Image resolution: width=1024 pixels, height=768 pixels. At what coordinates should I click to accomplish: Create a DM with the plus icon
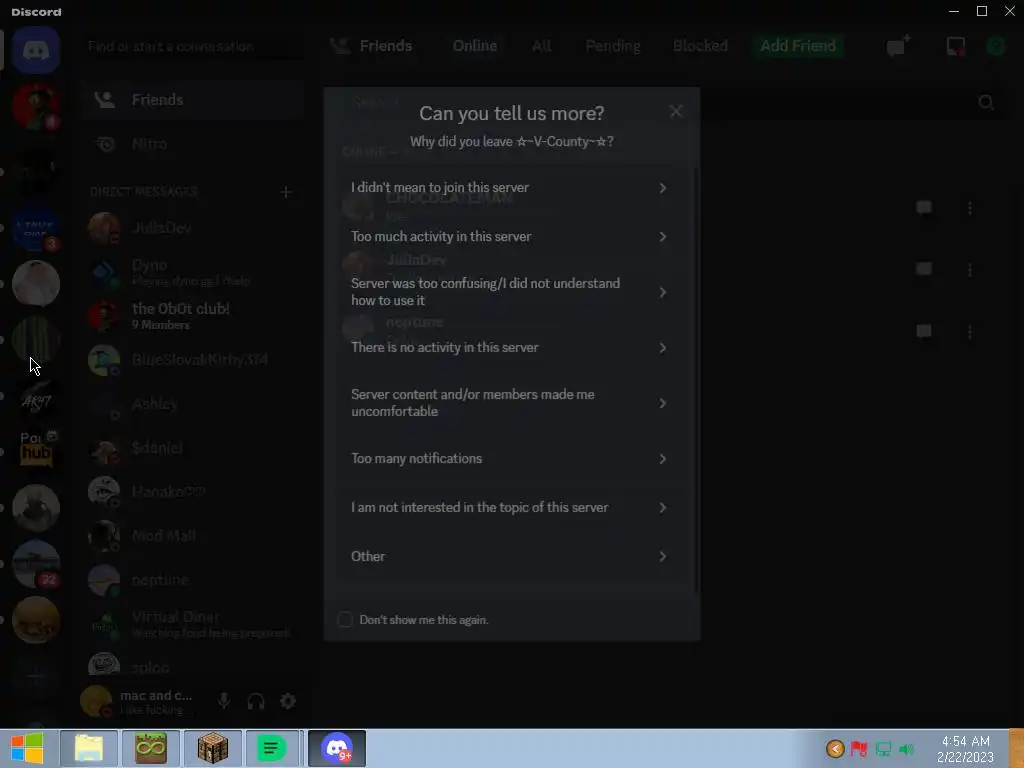point(286,192)
